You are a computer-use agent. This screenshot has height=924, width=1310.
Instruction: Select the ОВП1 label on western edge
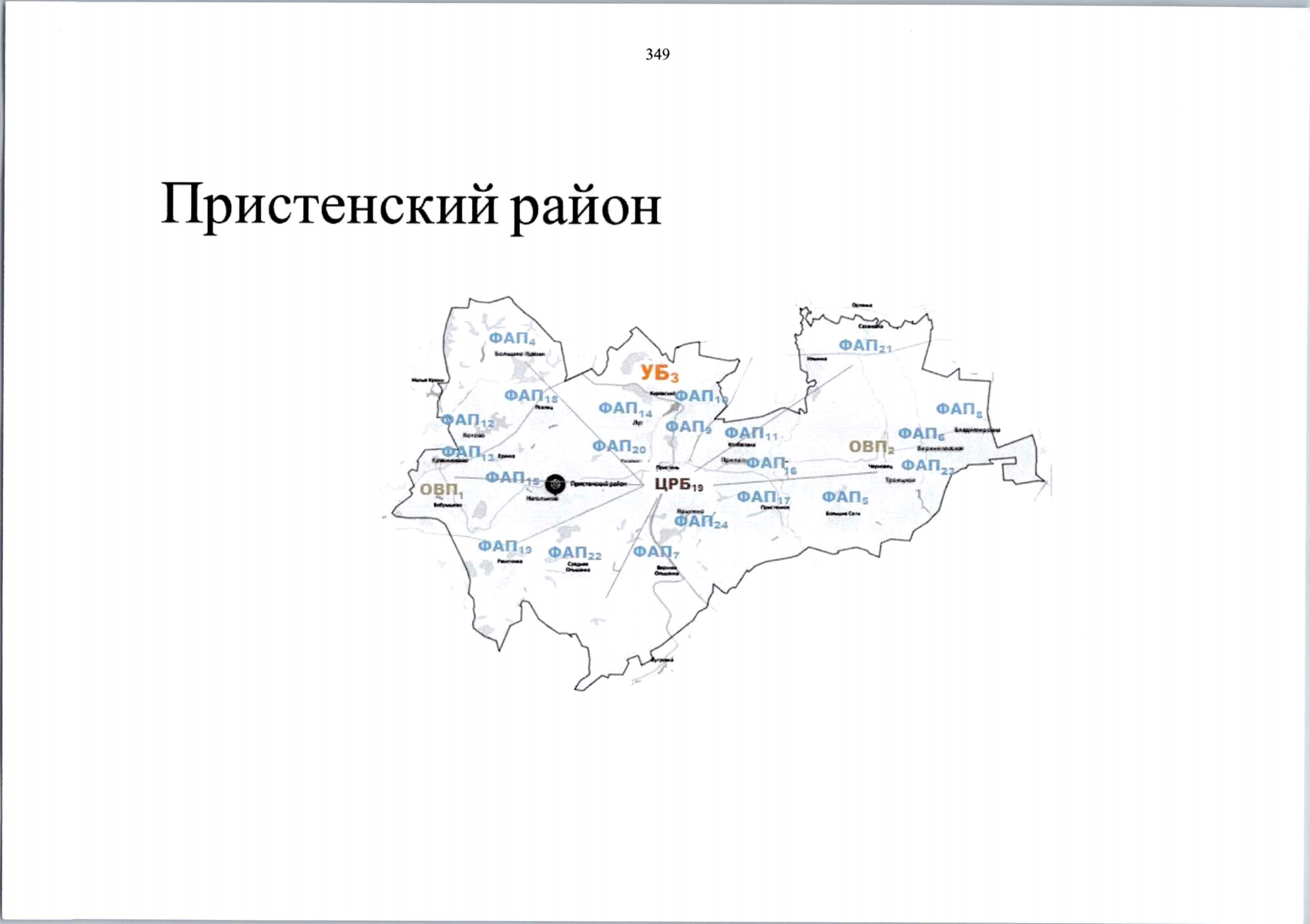441,490
